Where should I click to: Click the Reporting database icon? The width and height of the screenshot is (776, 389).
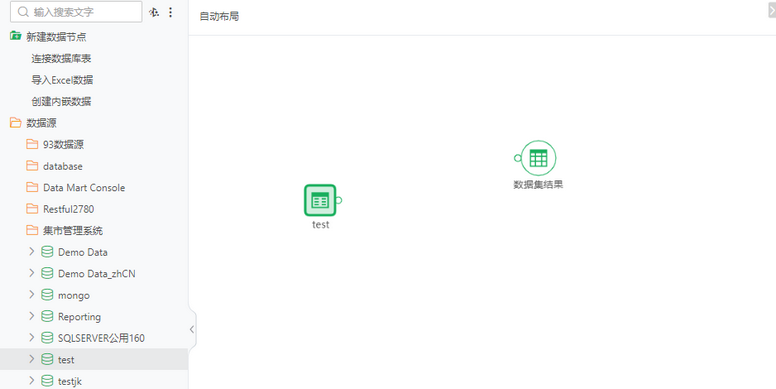click(x=47, y=316)
